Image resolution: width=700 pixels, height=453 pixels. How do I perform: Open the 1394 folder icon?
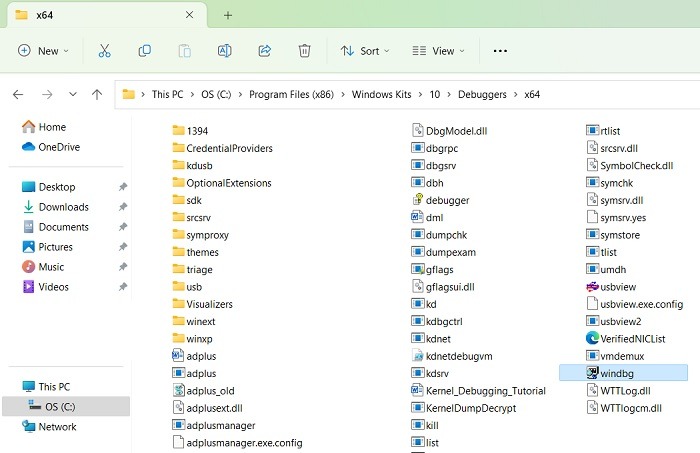[x=178, y=130]
